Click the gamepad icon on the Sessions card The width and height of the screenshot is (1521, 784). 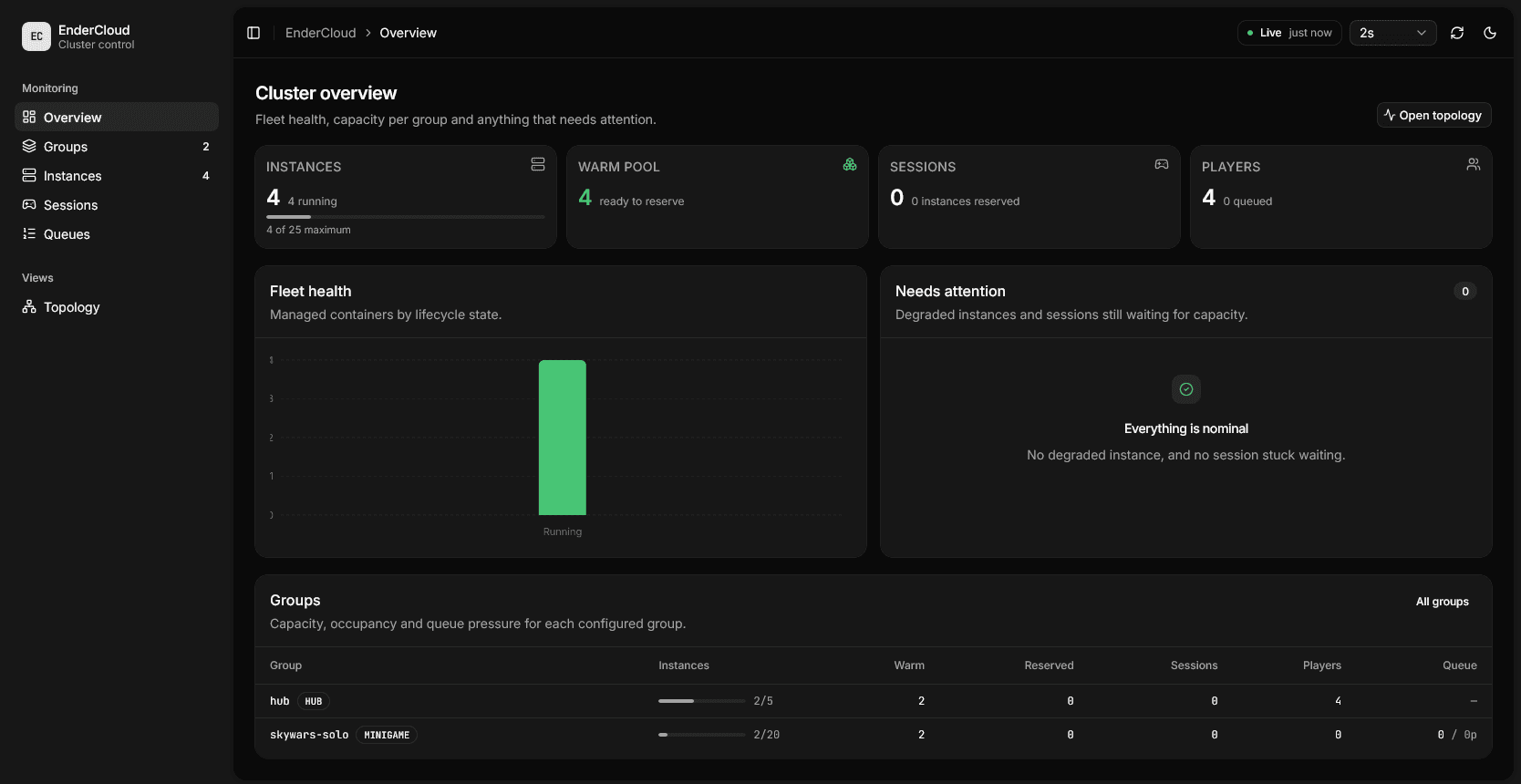pyautogui.click(x=1162, y=164)
